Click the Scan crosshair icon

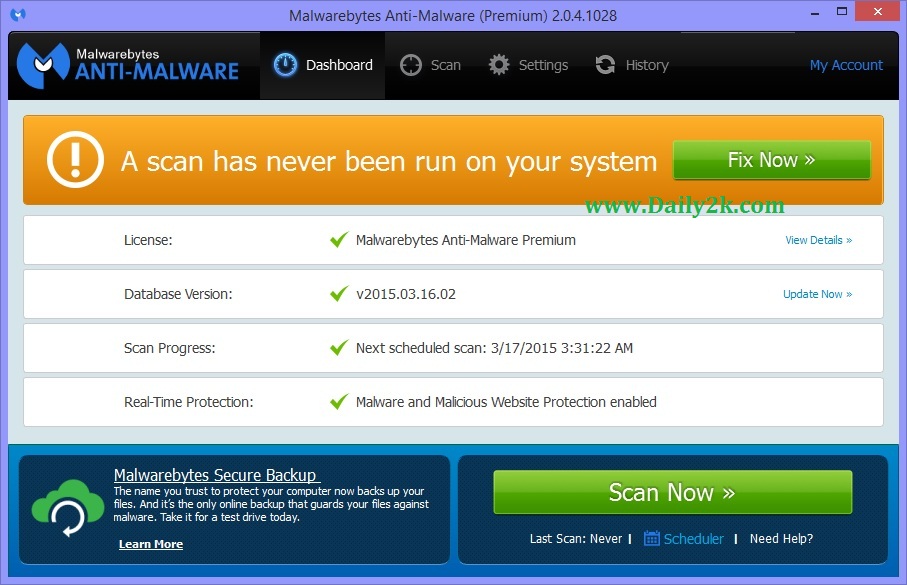click(411, 65)
